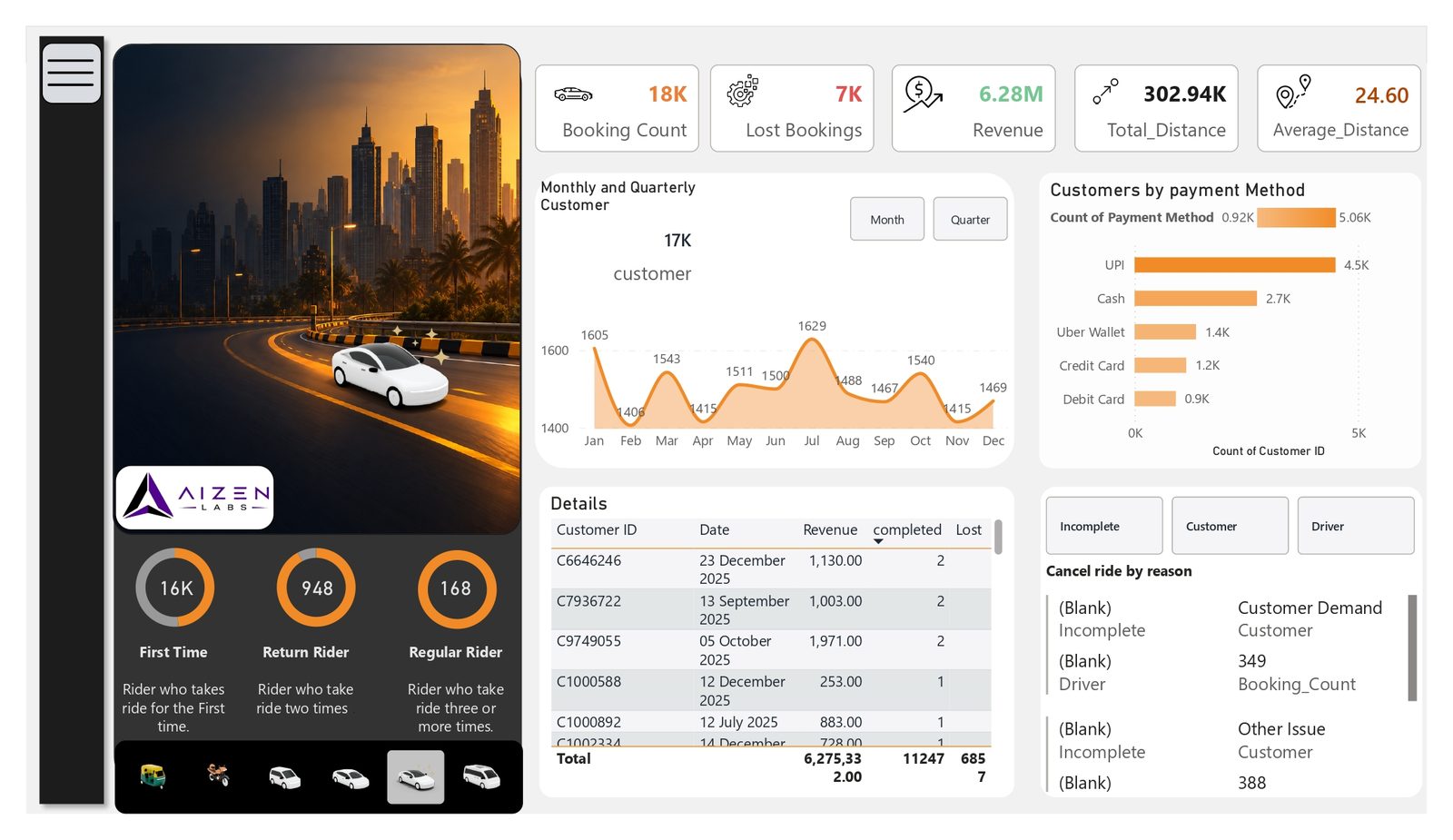This screenshot has height=840, width=1453.
Task: Select the motorbike vehicle icon
Action: pyautogui.click(x=218, y=775)
